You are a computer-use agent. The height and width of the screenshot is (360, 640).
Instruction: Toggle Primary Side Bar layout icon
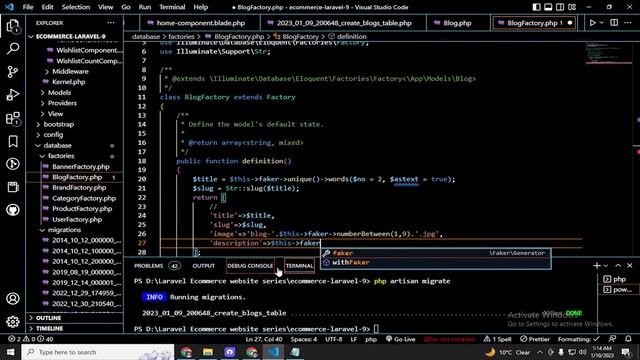536,7
